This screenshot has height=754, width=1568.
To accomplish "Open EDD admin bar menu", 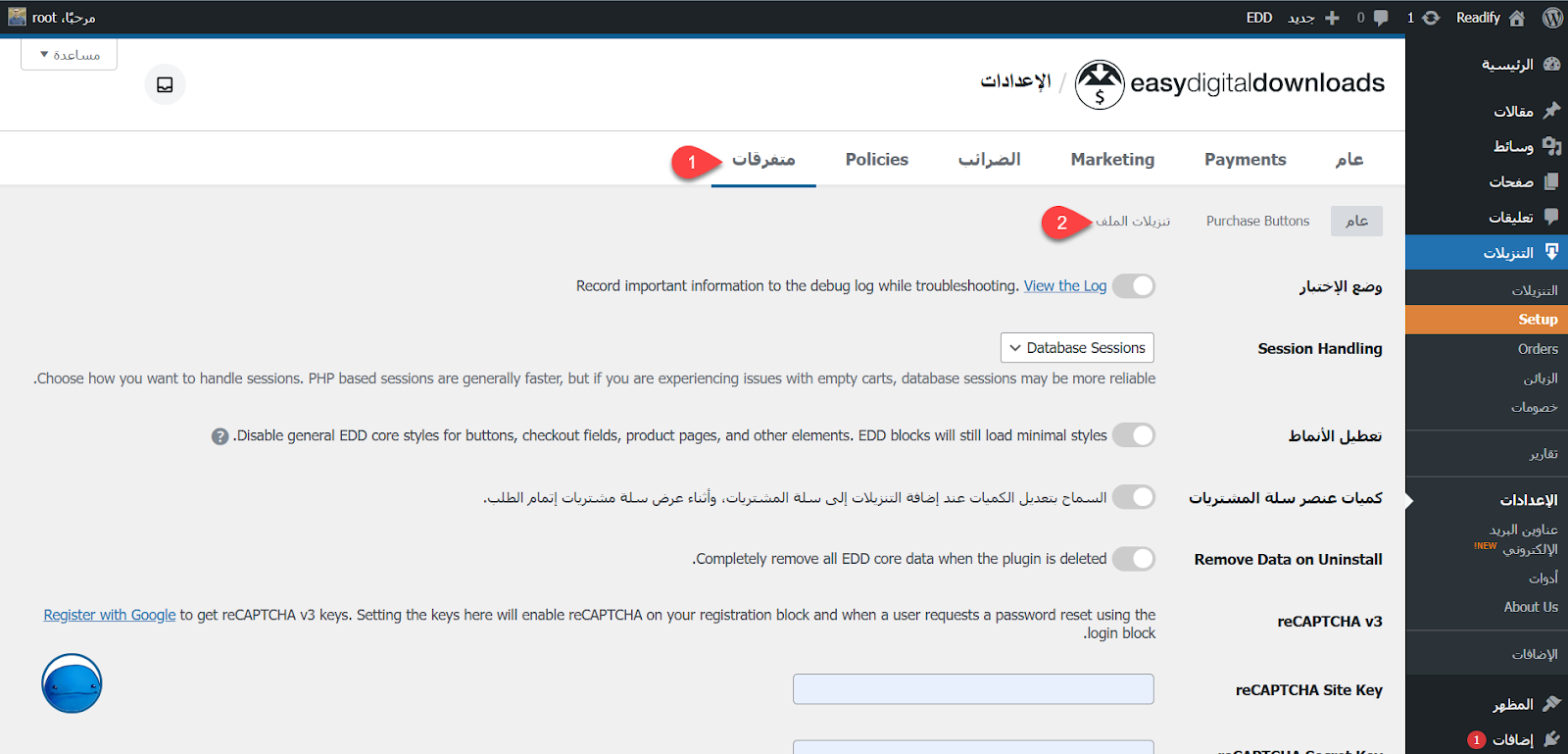I will coord(1259,18).
